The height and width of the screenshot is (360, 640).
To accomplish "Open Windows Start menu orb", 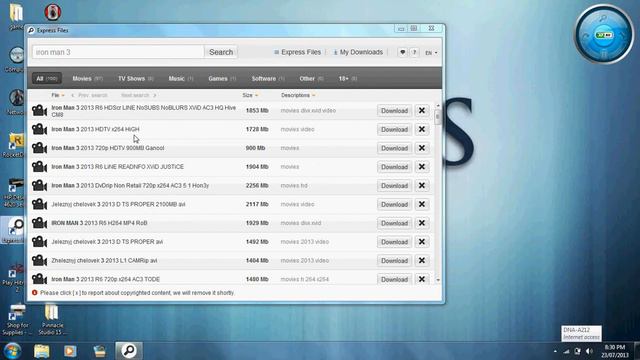I will 12,351.
